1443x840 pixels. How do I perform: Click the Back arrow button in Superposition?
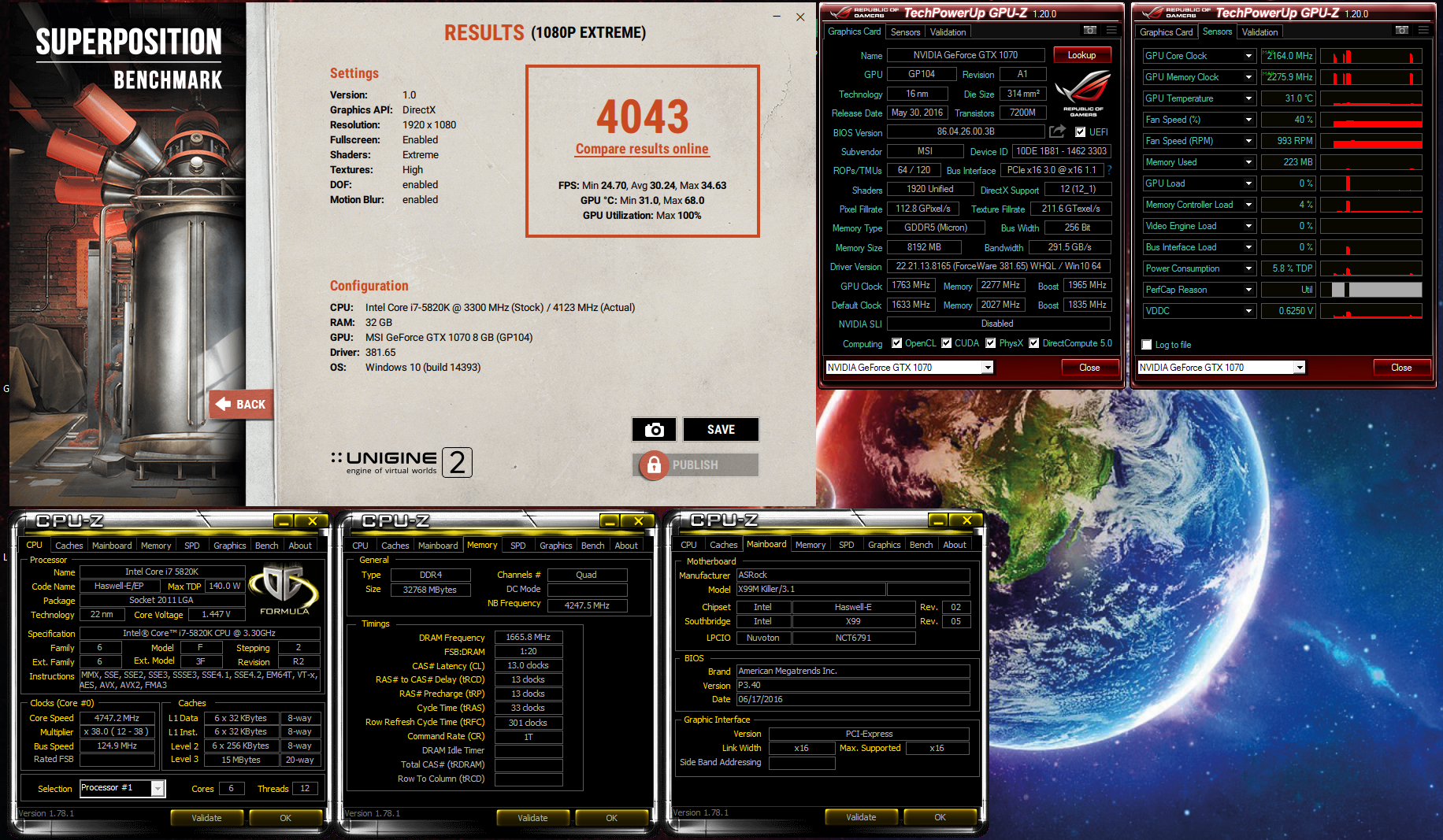[241, 404]
